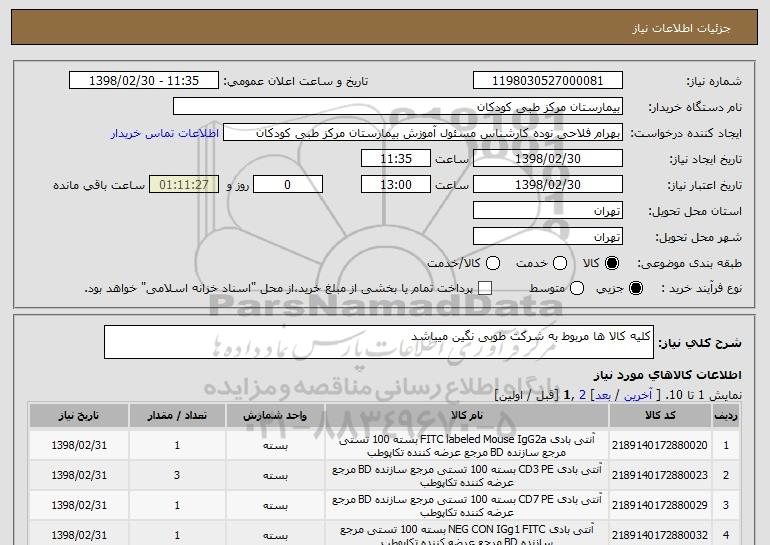
Task: Select the متوسط purchase type radio
Action: pos(577,288)
